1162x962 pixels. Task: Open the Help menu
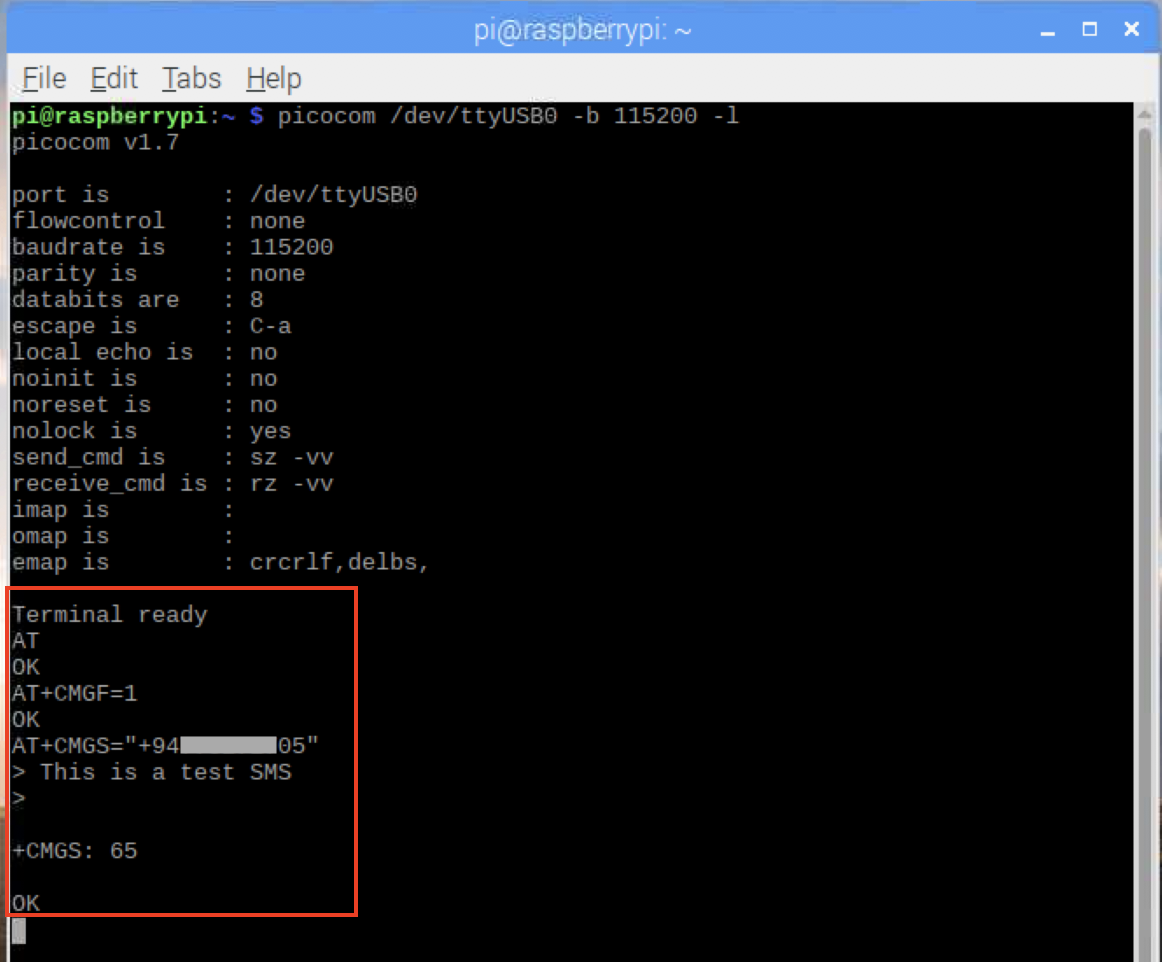coord(273,78)
